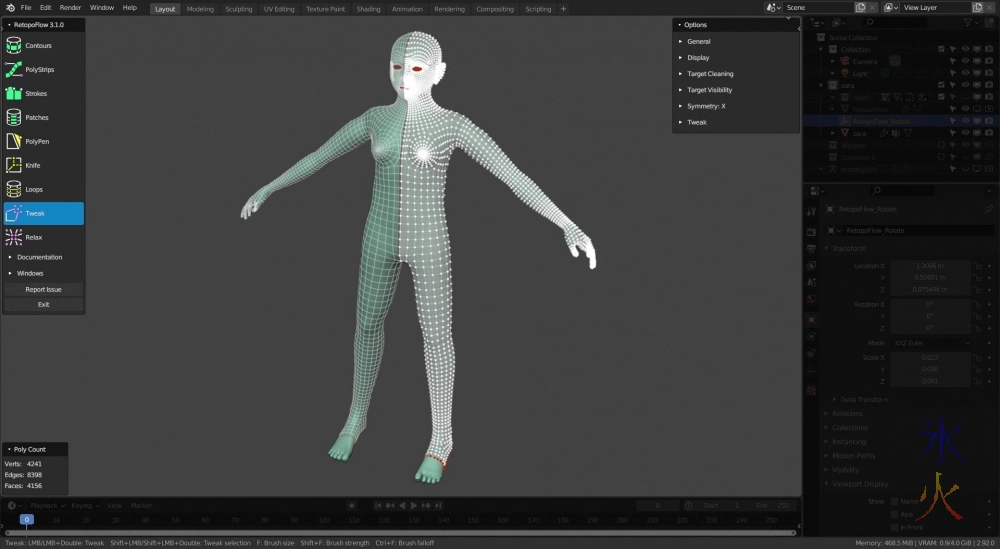Click the timeline current frame marker
The height and width of the screenshot is (549, 1000).
27,520
